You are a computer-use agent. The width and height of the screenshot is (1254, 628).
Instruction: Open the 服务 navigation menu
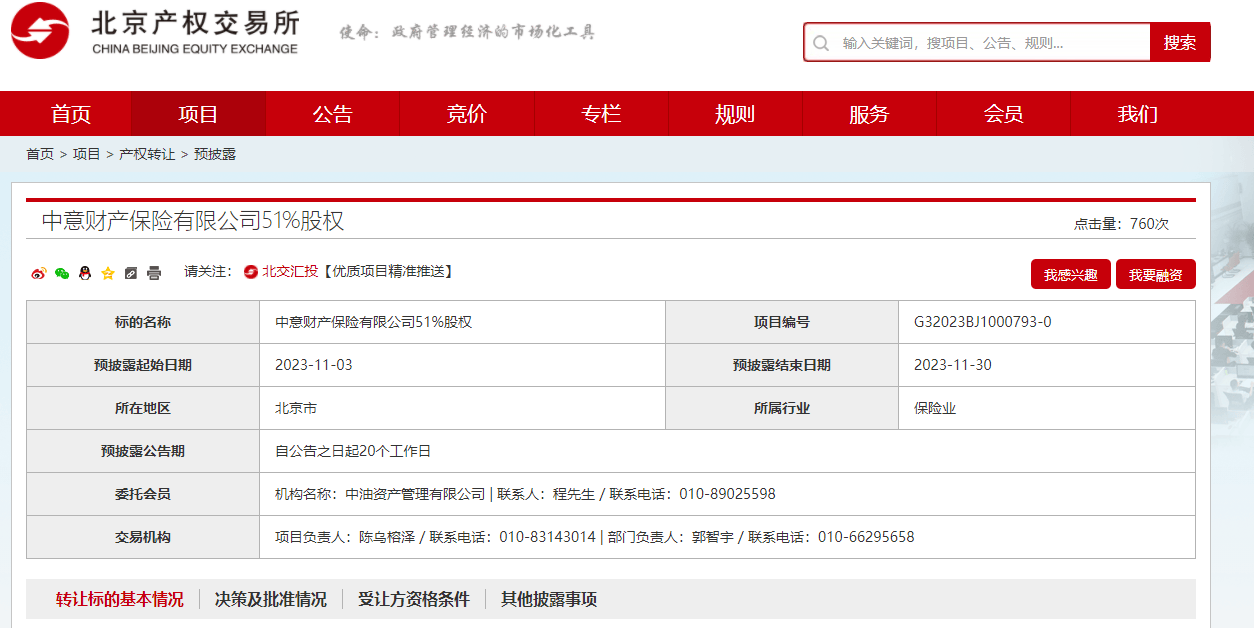(x=869, y=114)
